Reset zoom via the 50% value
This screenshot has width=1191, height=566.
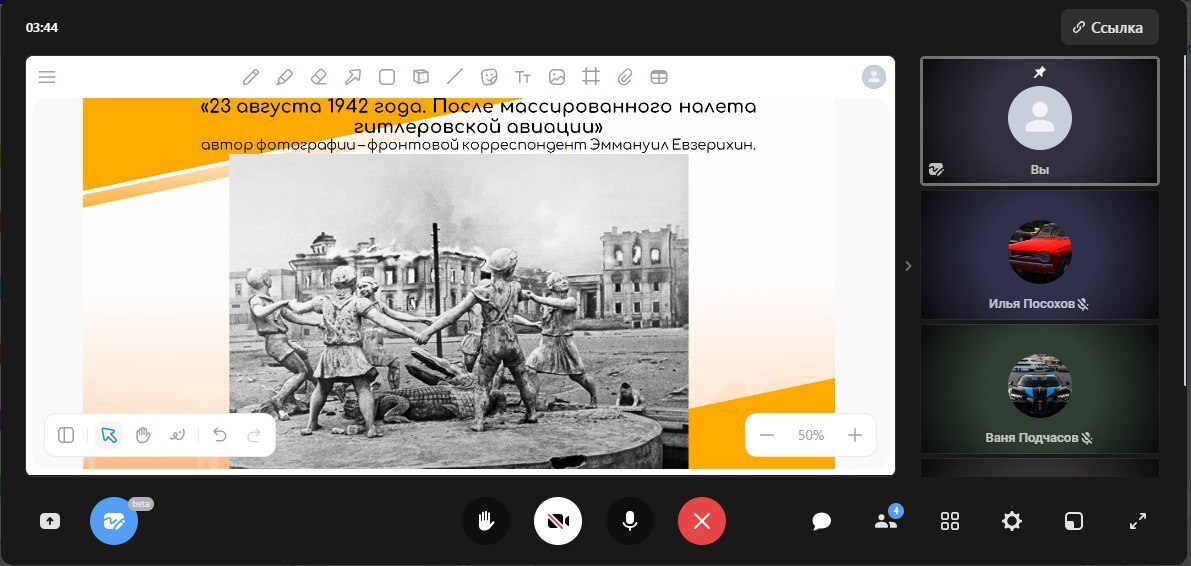coord(810,435)
